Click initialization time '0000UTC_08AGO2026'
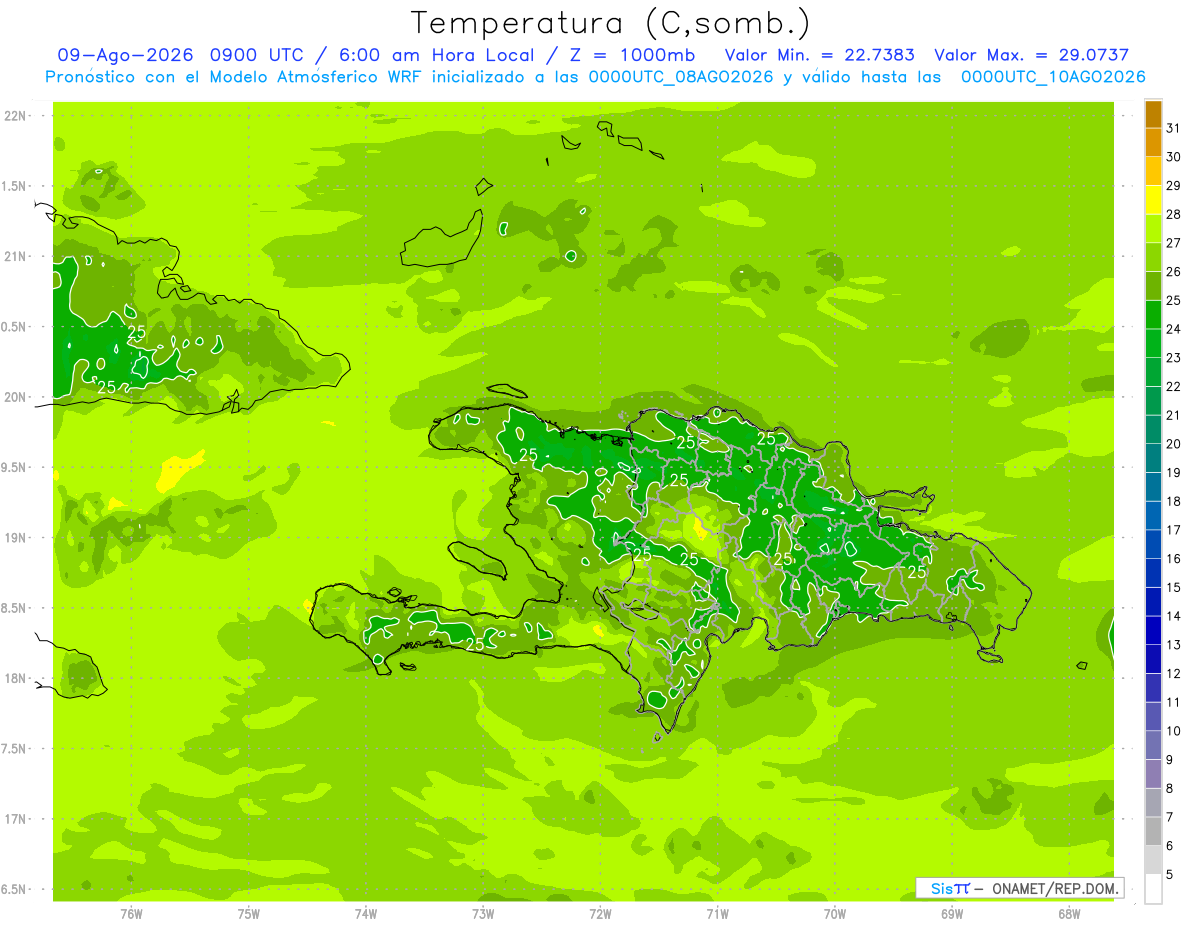The height and width of the screenshot is (927, 1200). [681, 77]
